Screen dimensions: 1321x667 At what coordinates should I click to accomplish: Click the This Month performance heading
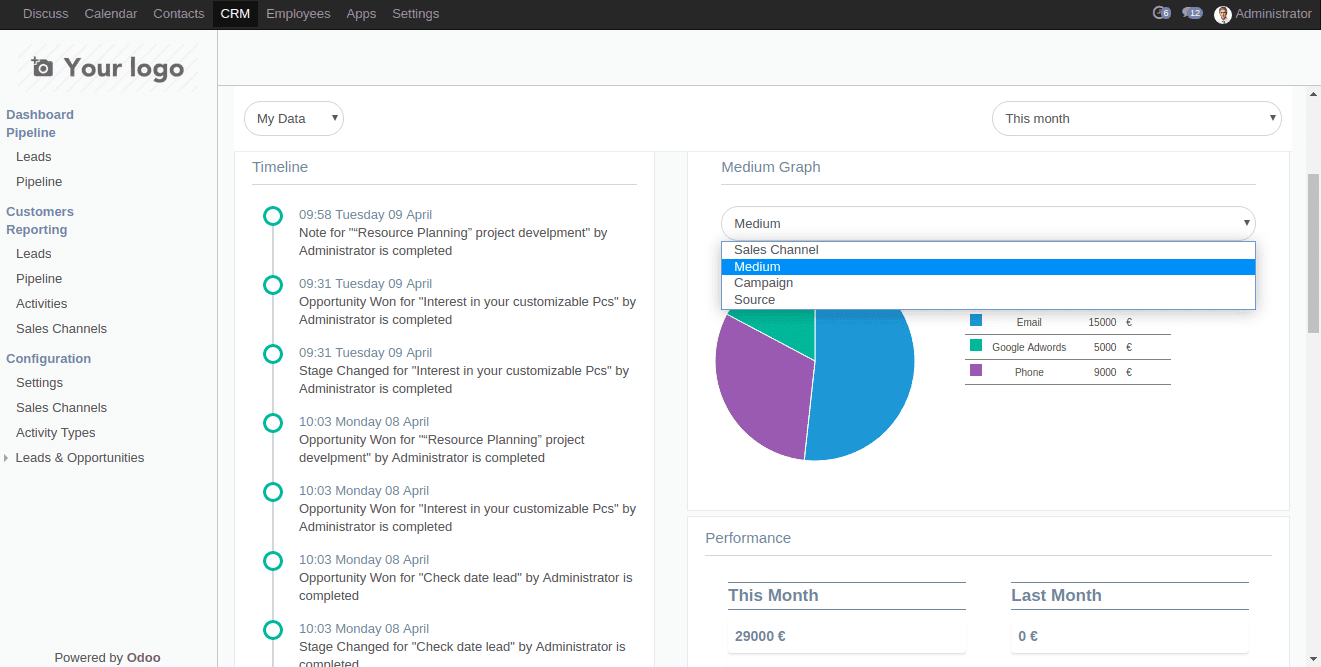click(x=773, y=595)
